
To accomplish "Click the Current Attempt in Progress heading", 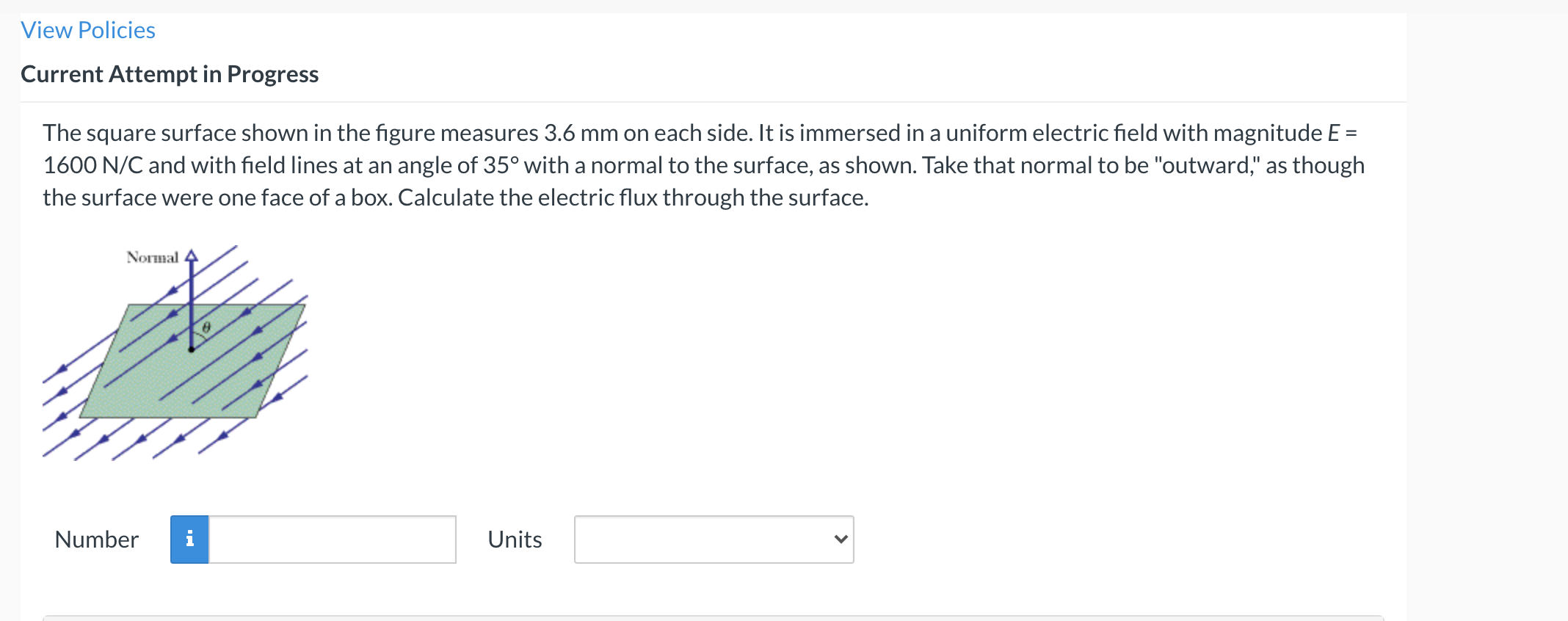I will click(170, 73).
